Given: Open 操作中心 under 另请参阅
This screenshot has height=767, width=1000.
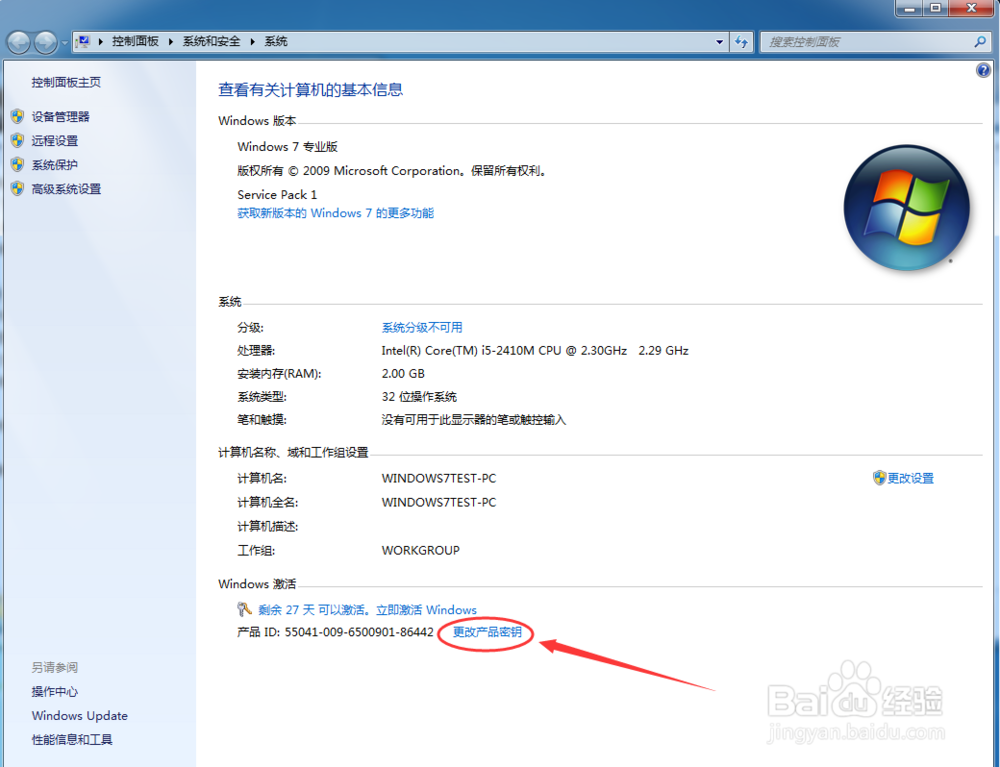Looking at the screenshot, I should [55, 692].
